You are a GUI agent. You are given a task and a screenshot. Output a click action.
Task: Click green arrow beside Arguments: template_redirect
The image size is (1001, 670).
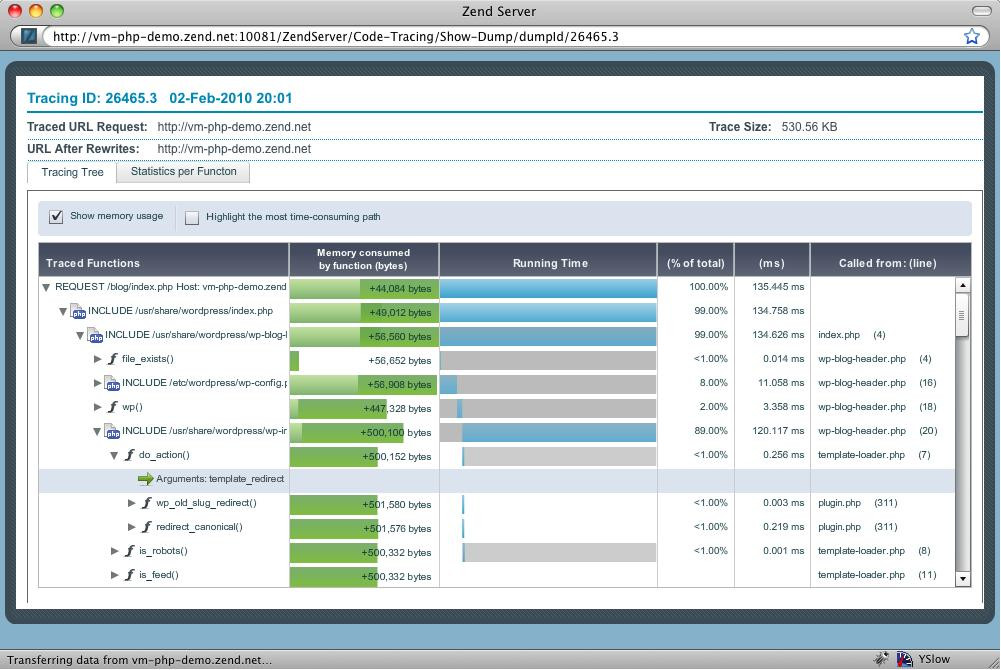tap(146, 479)
